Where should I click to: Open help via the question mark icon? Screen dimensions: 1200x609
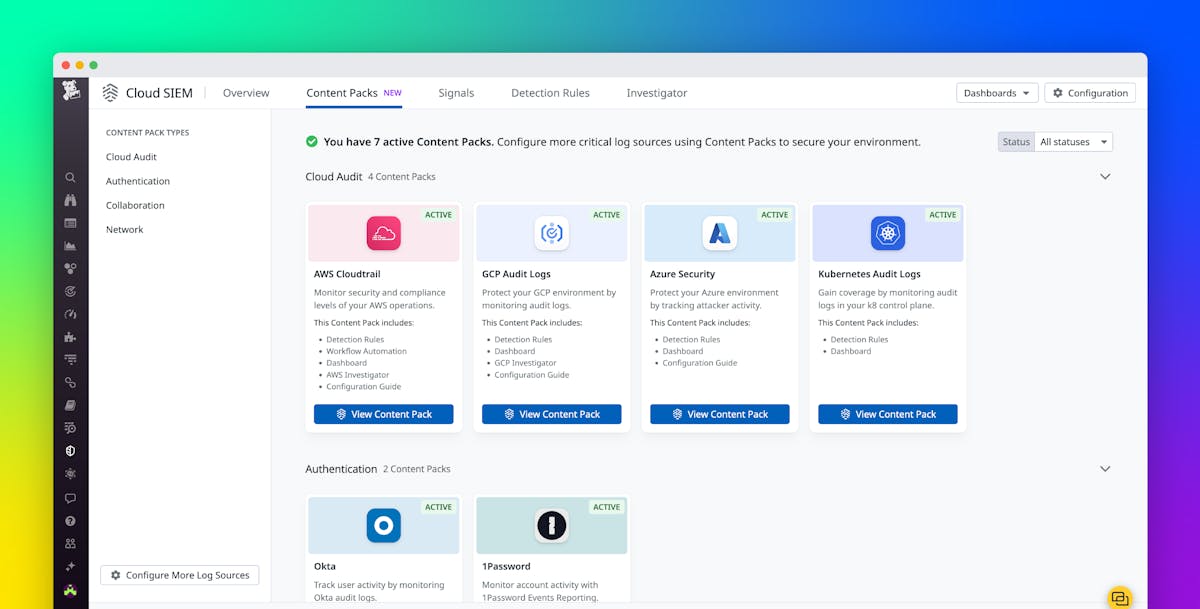pyautogui.click(x=70, y=520)
